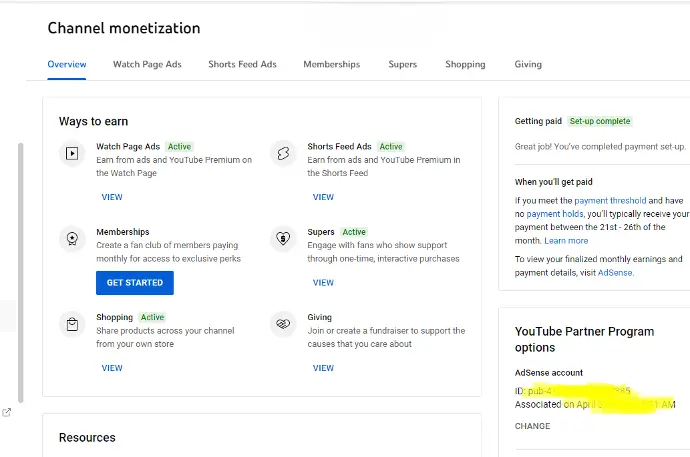690x457 pixels.
Task: Open the external link icon at left edge
Action: [6, 413]
